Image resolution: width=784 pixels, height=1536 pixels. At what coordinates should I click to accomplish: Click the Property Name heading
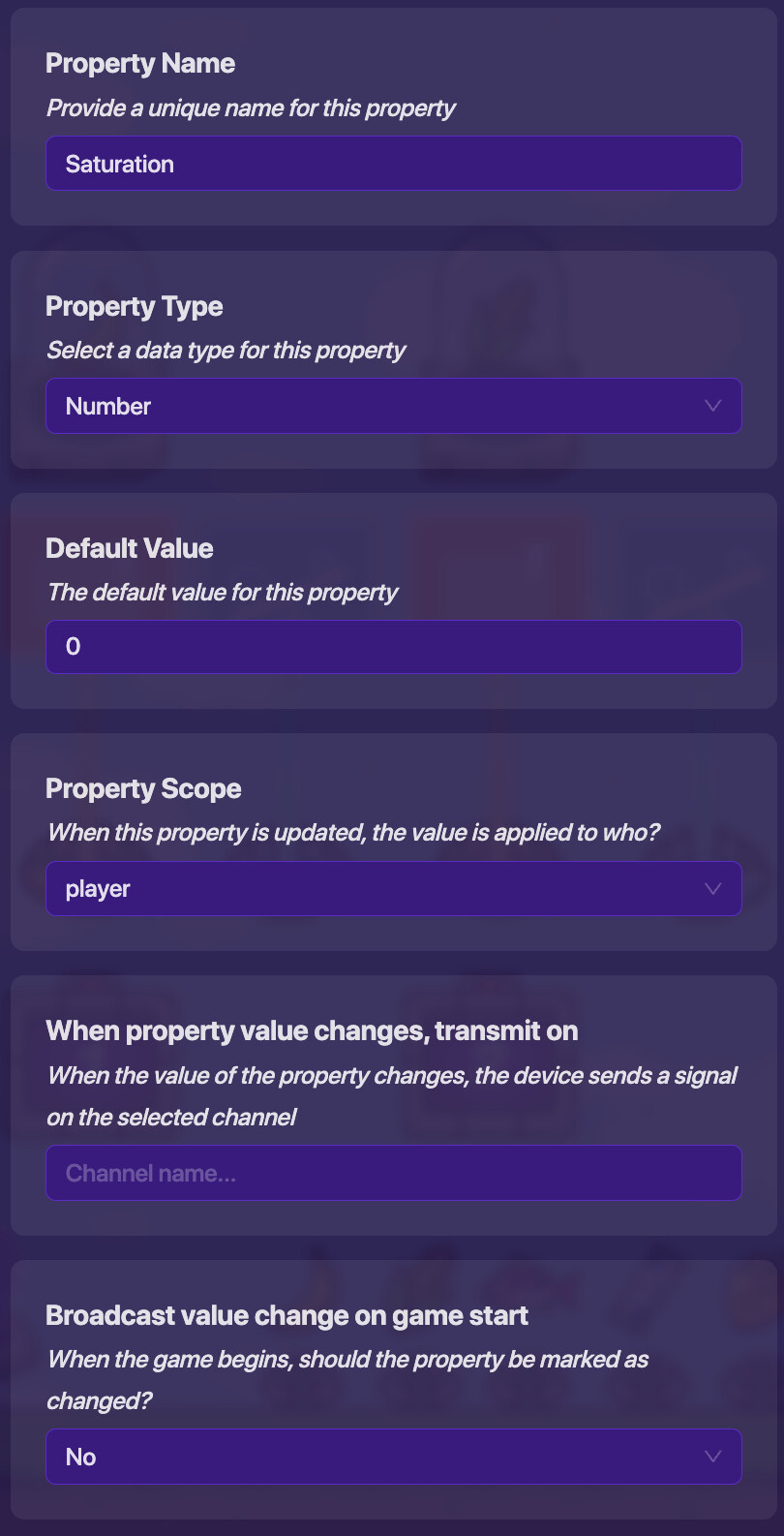click(140, 63)
